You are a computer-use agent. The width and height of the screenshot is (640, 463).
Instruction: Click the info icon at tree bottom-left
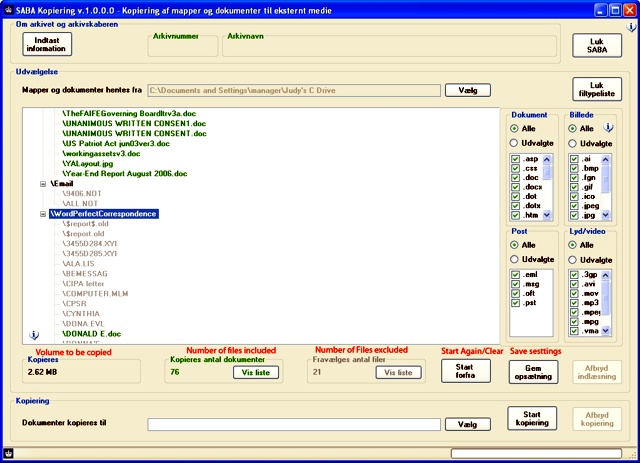(x=34, y=335)
